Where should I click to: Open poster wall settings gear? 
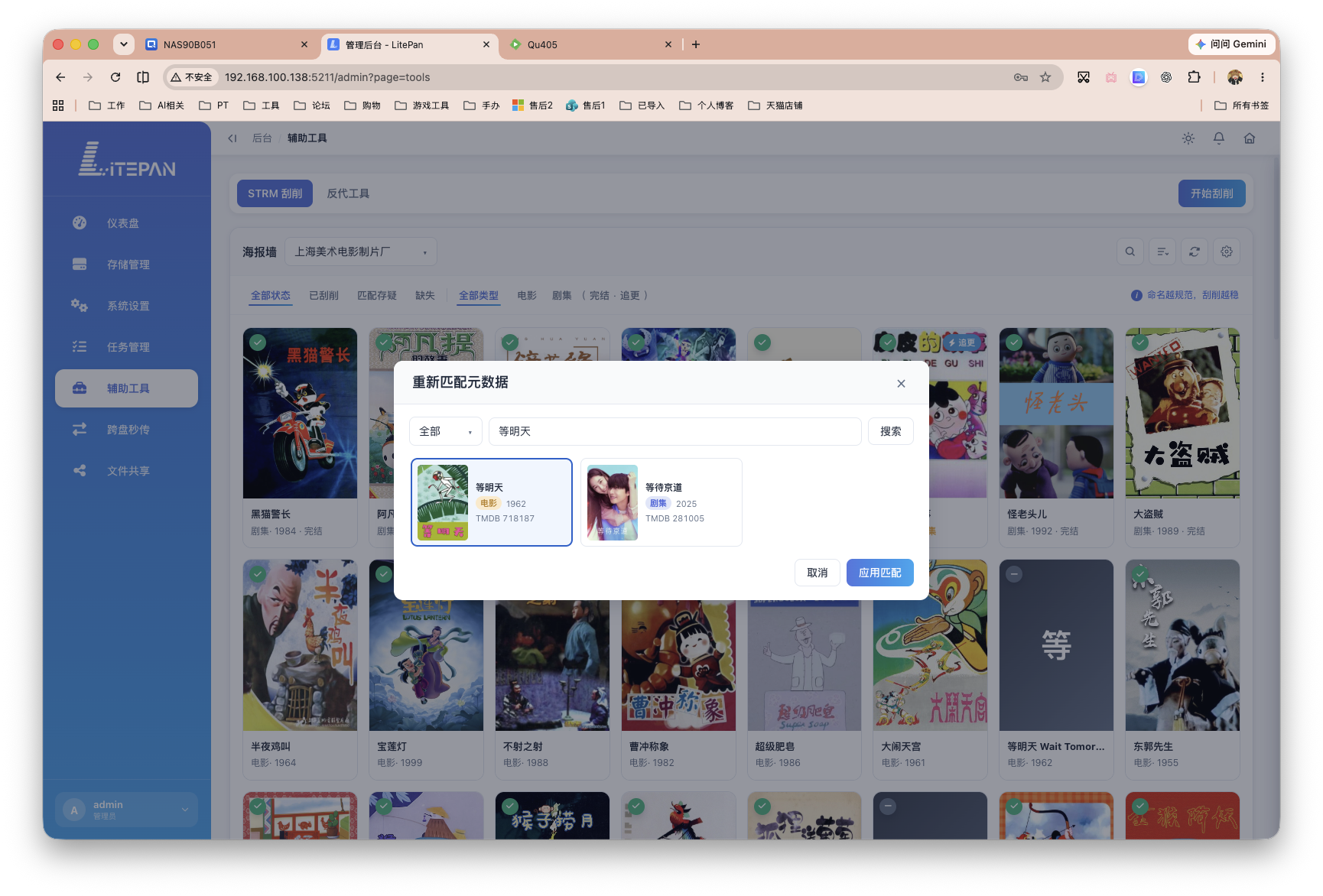(1227, 252)
